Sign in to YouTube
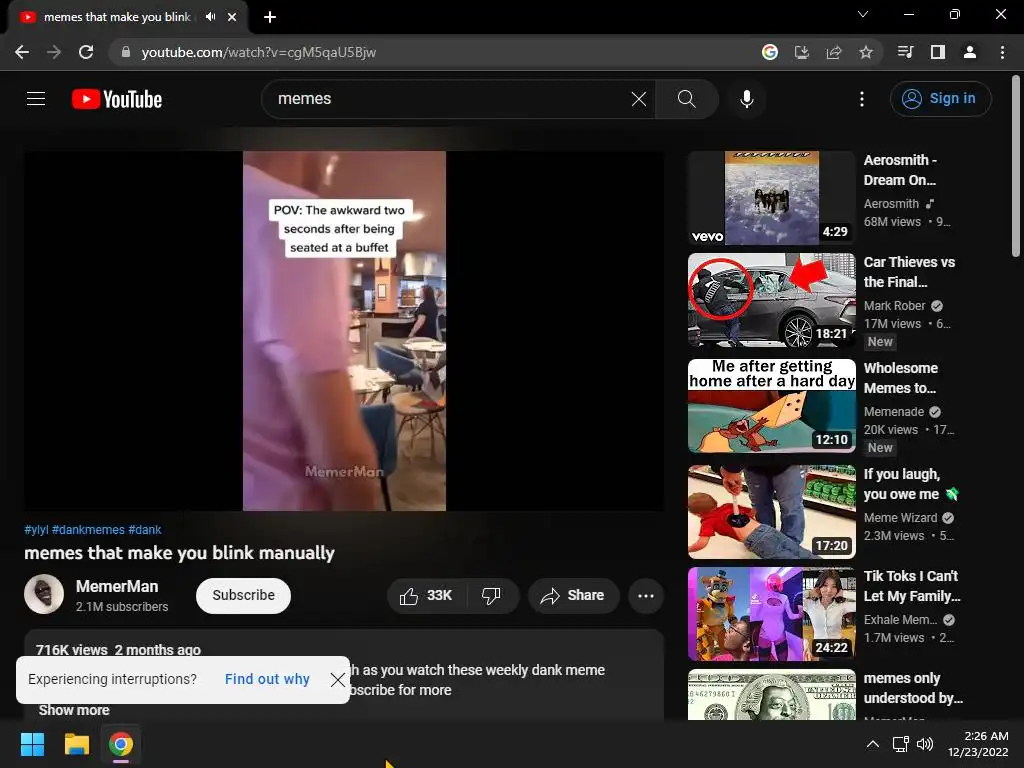The width and height of the screenshot is (1024, 768). [940, 99]
